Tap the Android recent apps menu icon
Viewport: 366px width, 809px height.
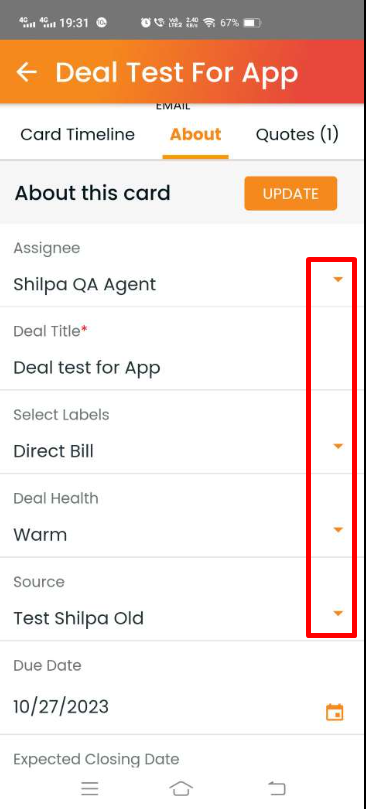click(x=90, y=788)
